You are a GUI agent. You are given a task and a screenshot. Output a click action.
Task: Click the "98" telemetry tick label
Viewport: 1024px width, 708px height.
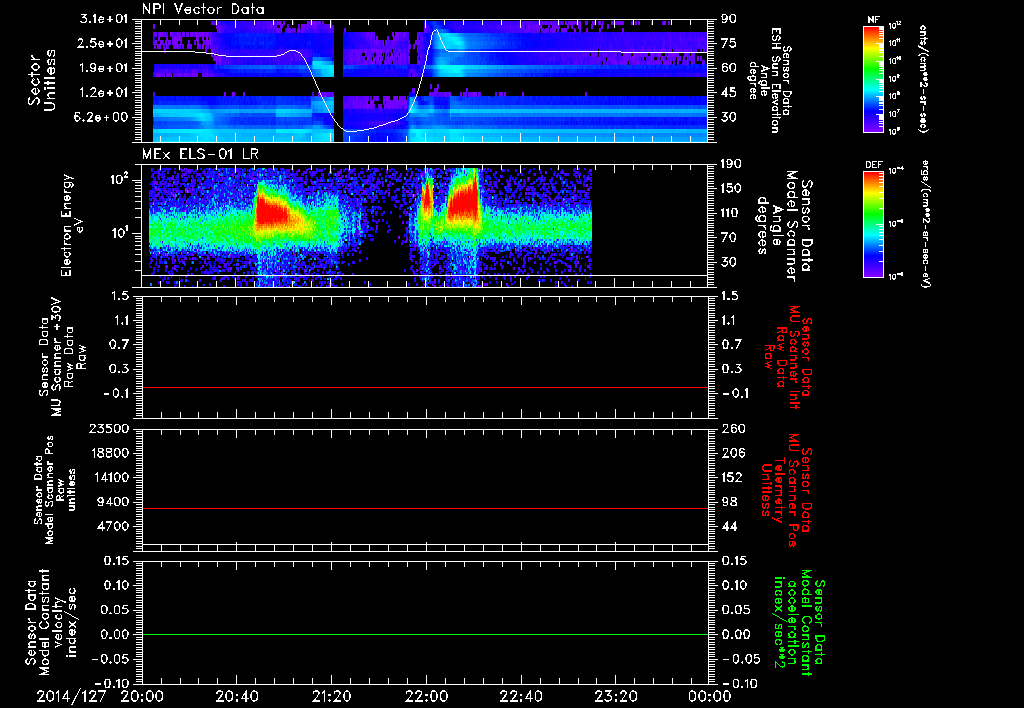tap(729, 502)
